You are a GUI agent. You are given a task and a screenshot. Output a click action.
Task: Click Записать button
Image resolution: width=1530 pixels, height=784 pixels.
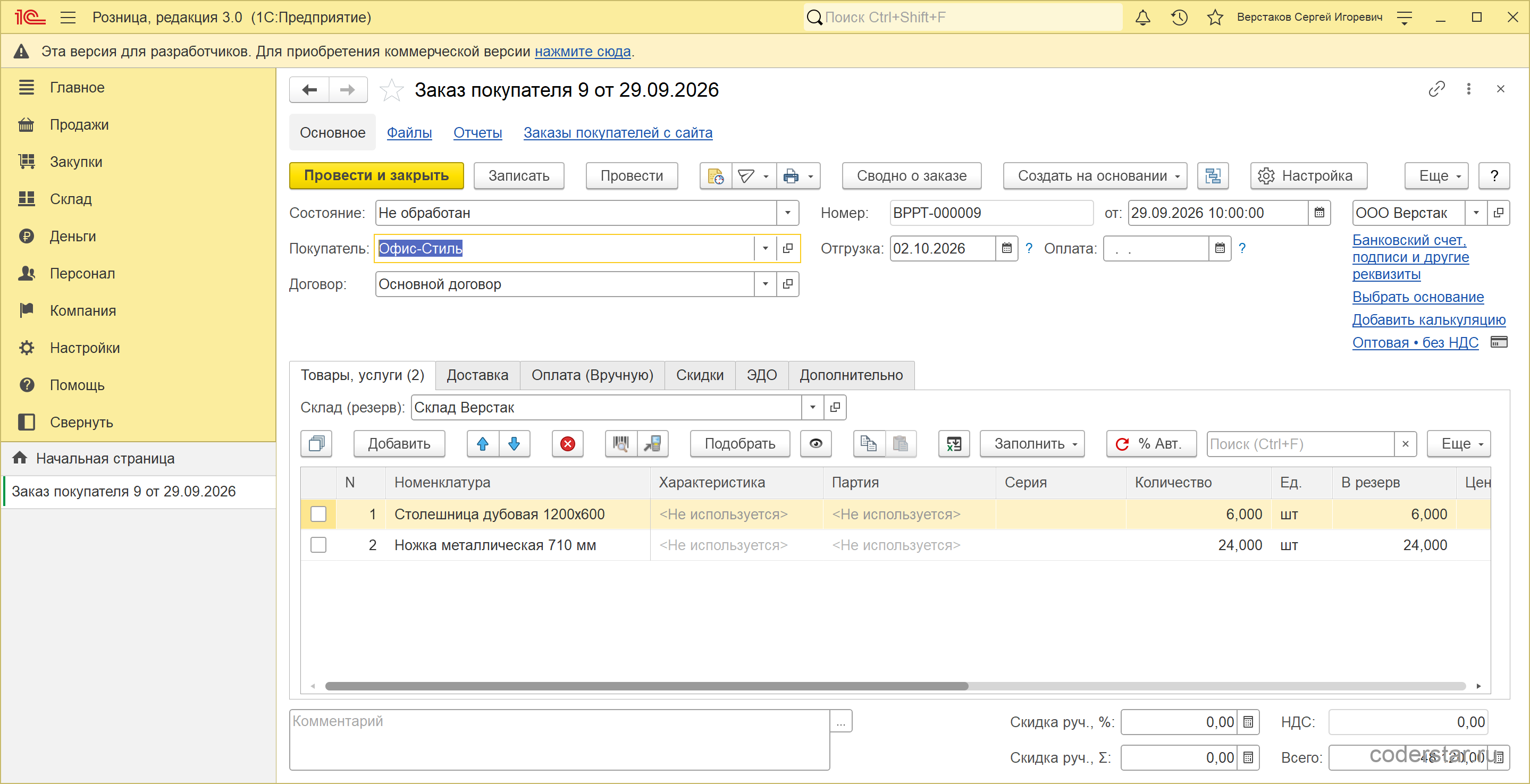[519, 176]
